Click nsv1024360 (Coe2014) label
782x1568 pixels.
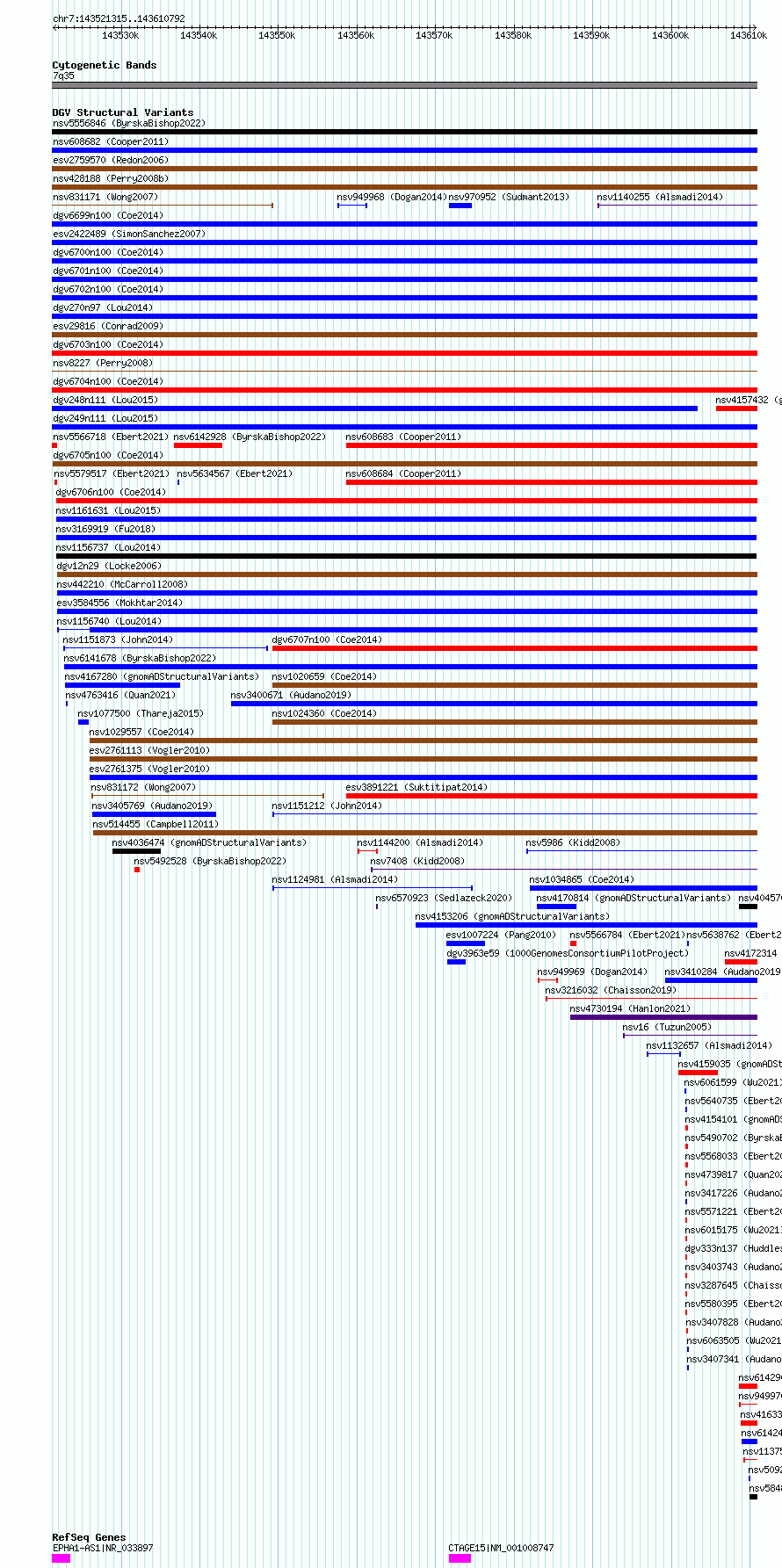(x=324, y=713)
